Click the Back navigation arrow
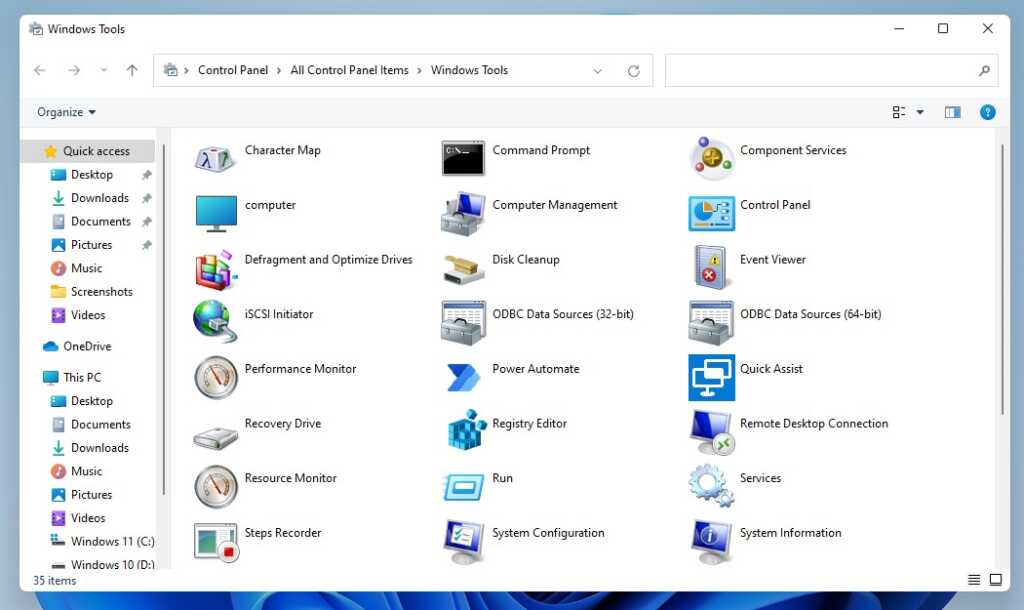 click(40, 70)
